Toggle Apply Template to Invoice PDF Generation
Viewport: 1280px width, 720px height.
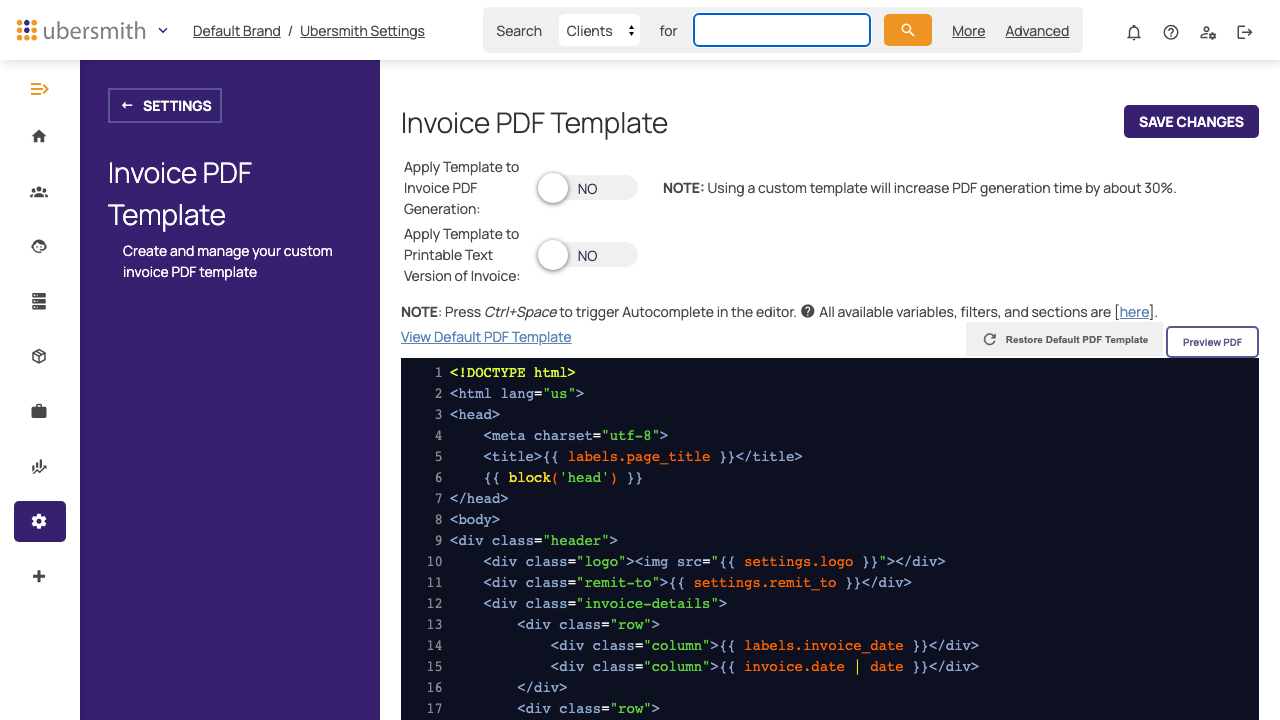point(587,188)
